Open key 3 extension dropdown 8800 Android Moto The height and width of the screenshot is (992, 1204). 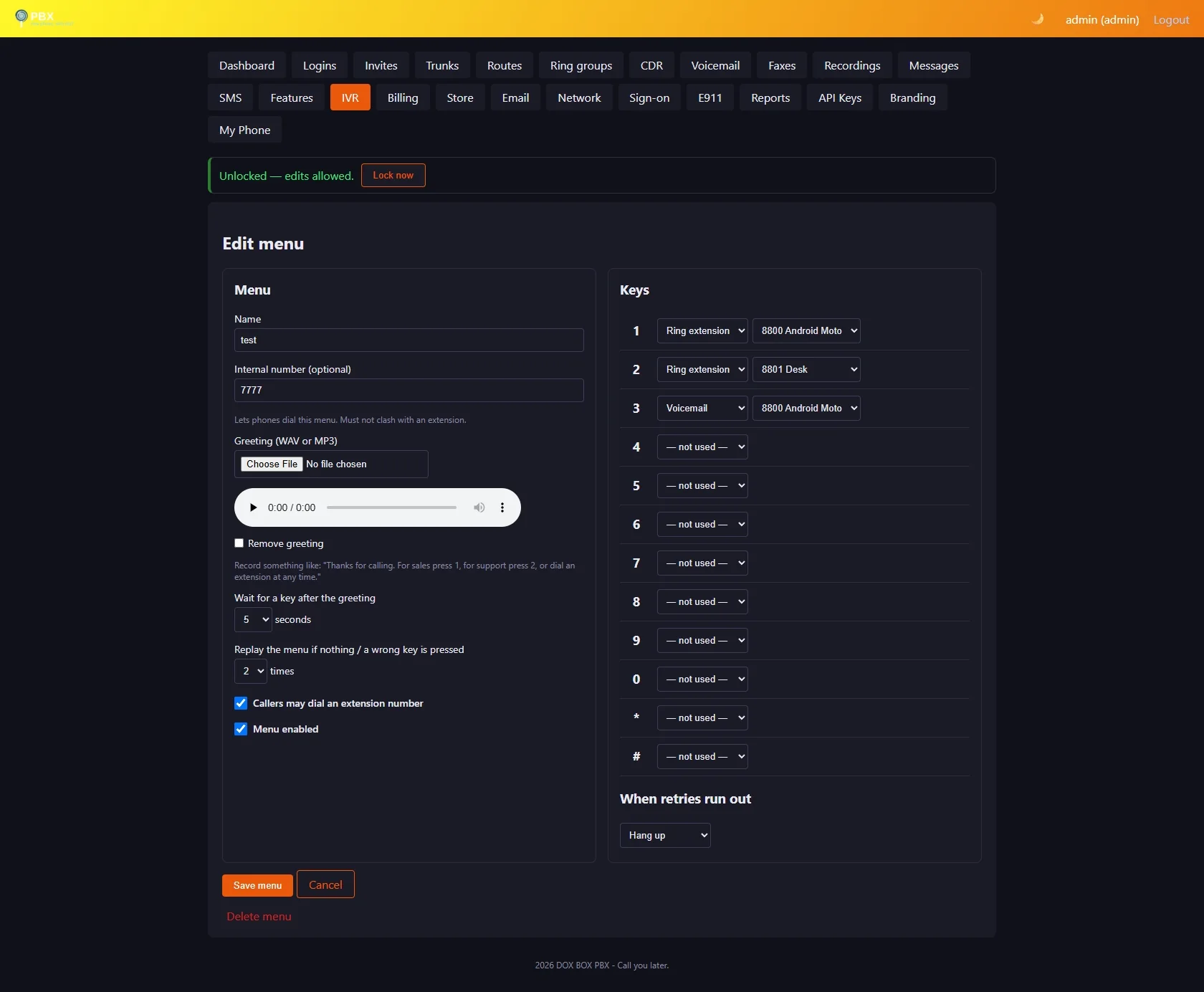[x=806, y=408]
